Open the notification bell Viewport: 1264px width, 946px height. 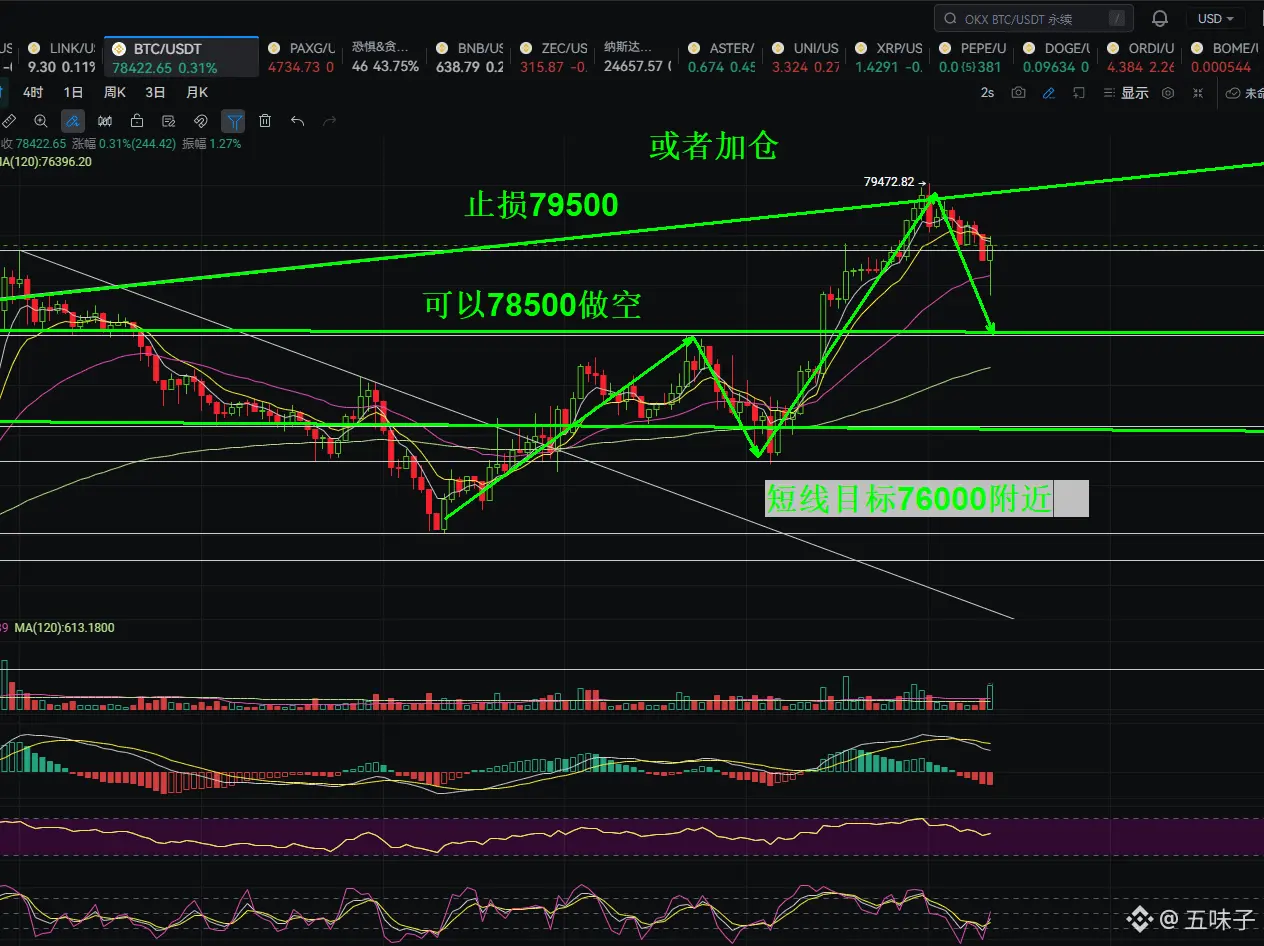[x=1160, y=18]
